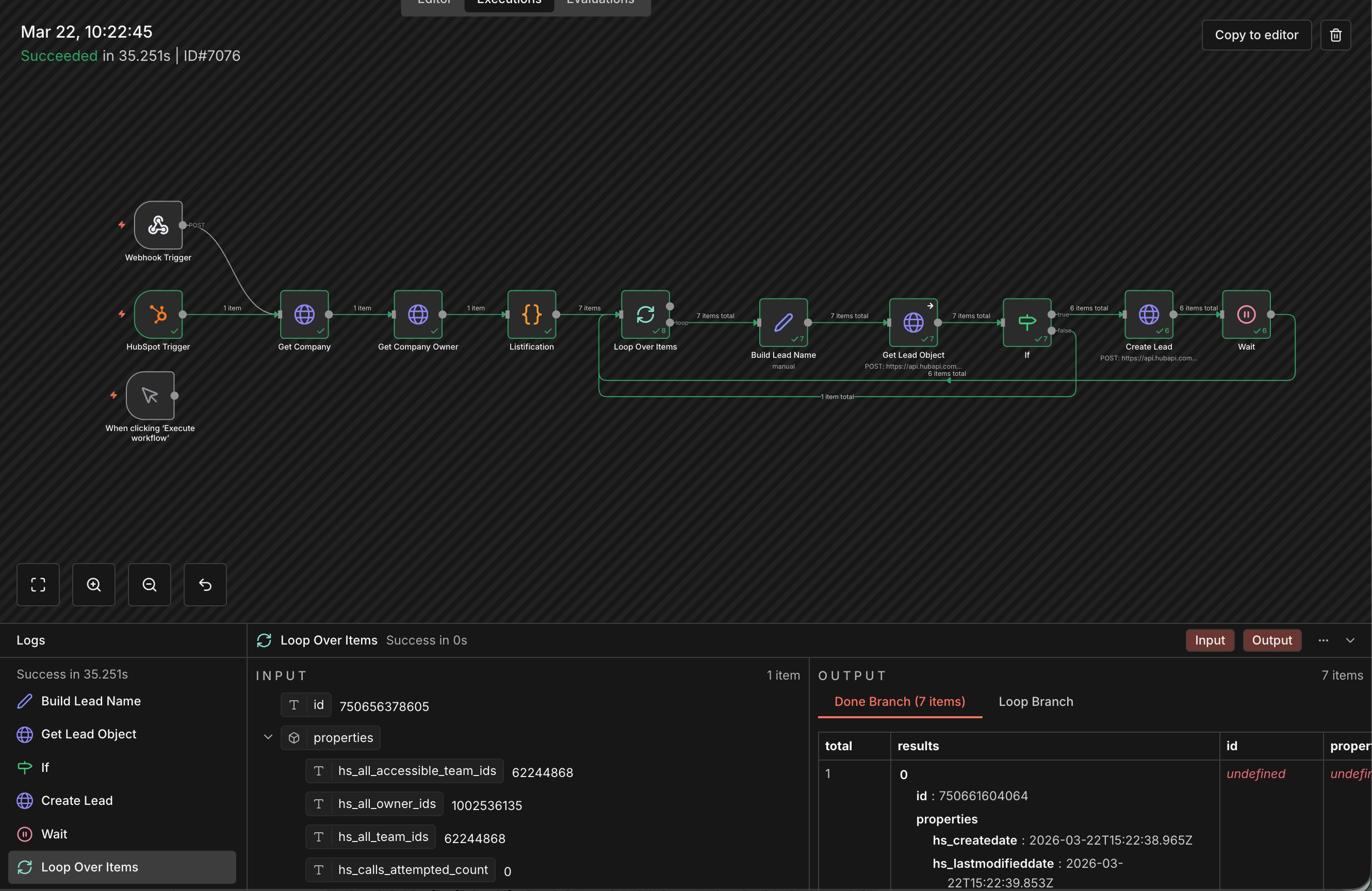Fit workflow to view
This screenshot has width=1372, height=891.
(x=38, y=584)
